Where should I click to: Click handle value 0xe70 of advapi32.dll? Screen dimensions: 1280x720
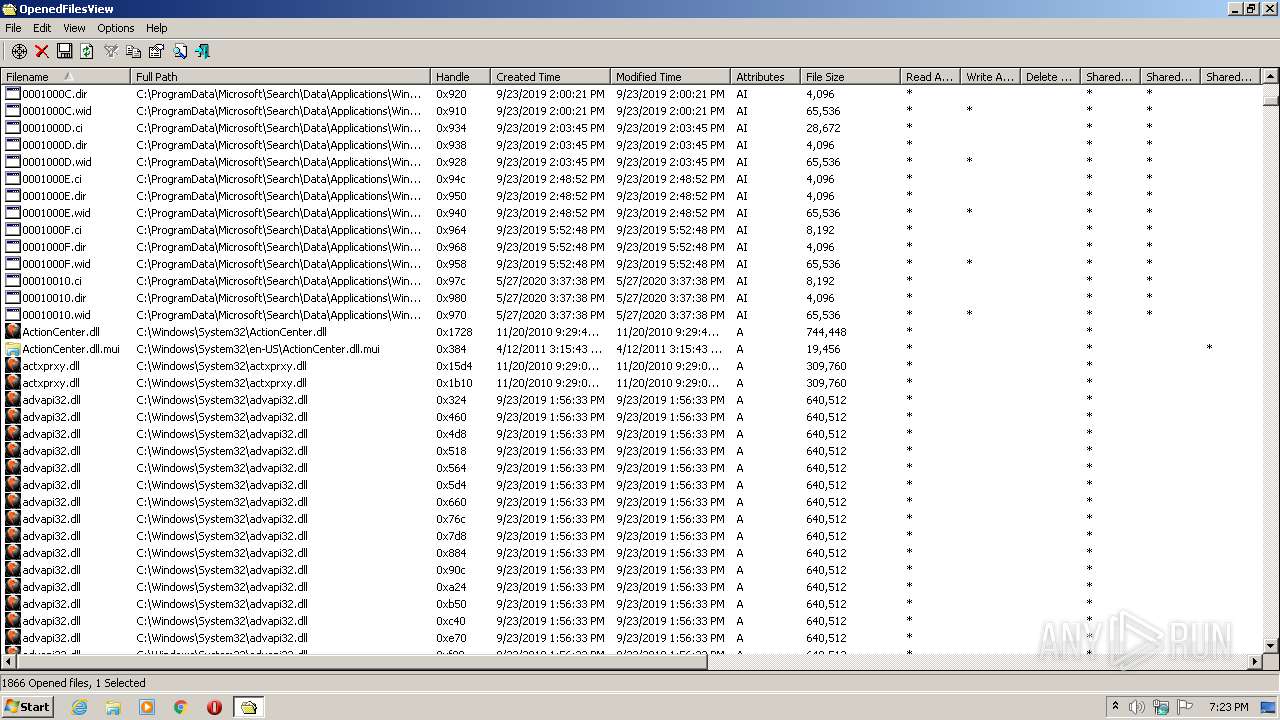coord(451,638)
